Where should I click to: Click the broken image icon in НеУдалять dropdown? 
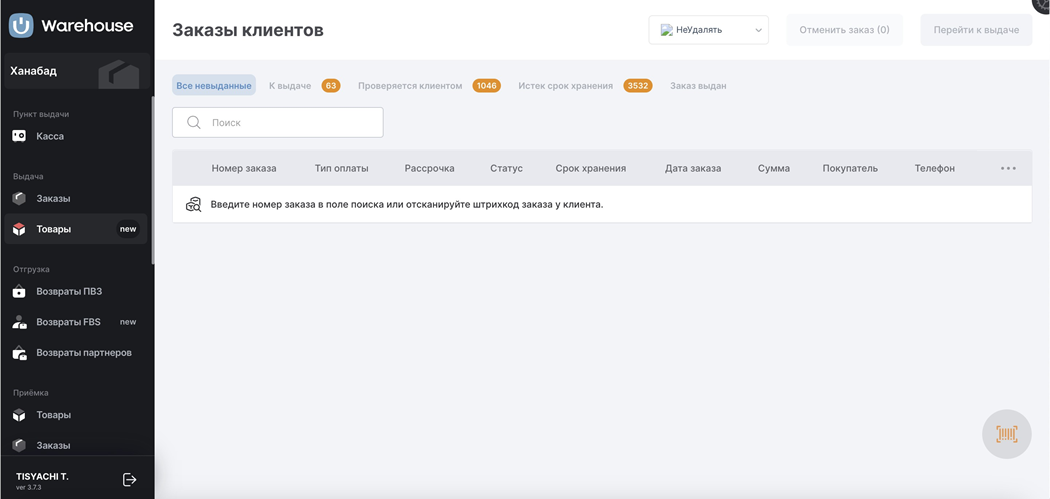(666, 29)
